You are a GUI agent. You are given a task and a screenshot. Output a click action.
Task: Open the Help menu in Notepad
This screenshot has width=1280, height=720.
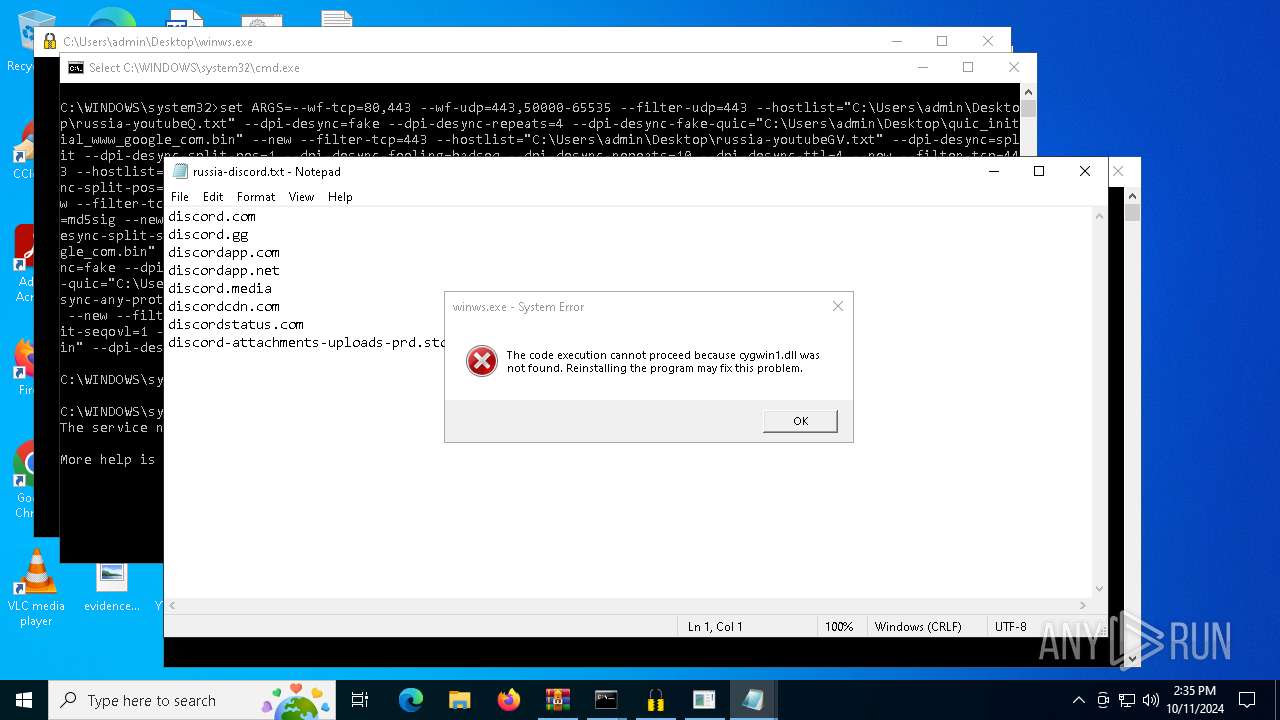[x=340, y=197]
